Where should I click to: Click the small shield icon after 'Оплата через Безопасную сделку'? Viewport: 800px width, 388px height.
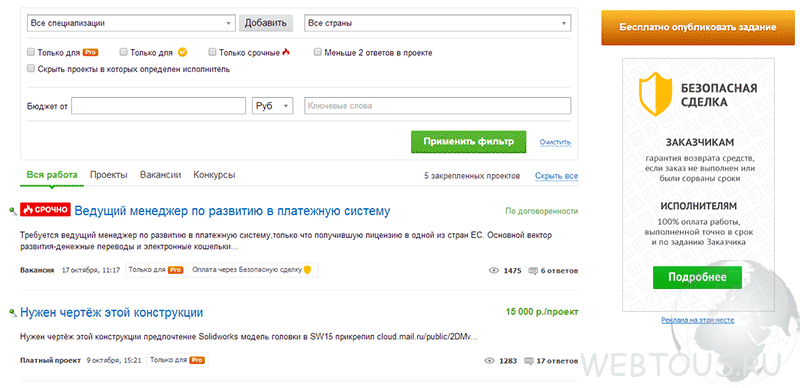[x=307, y=270]
